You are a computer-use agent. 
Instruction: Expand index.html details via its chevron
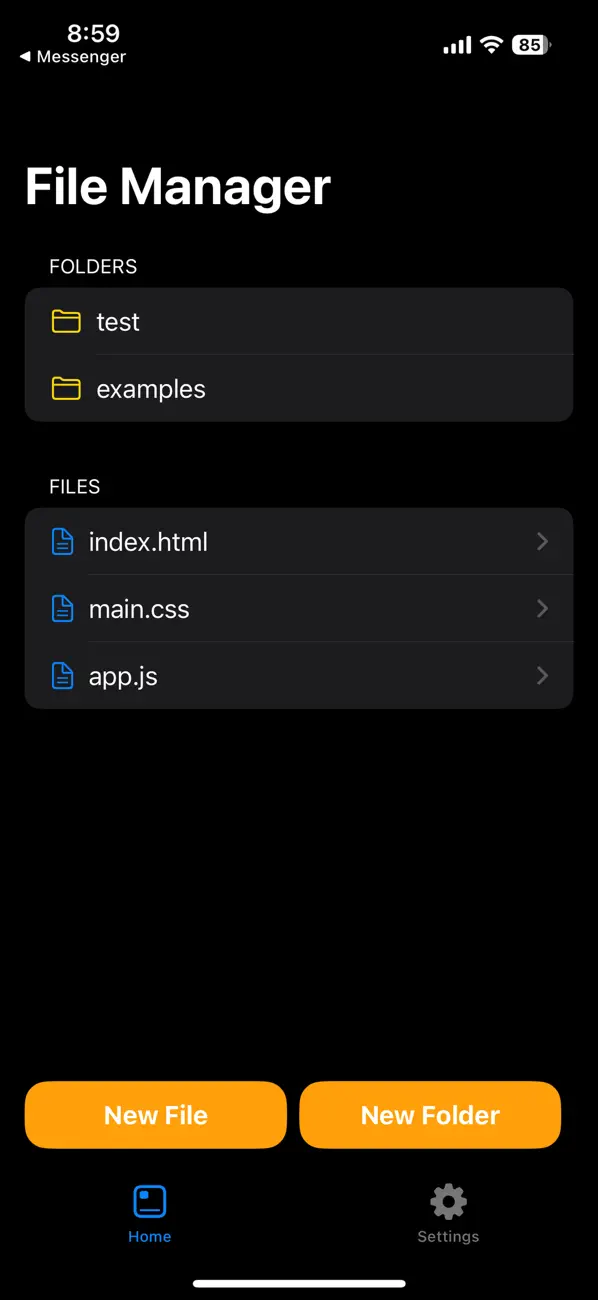point(542,541)
